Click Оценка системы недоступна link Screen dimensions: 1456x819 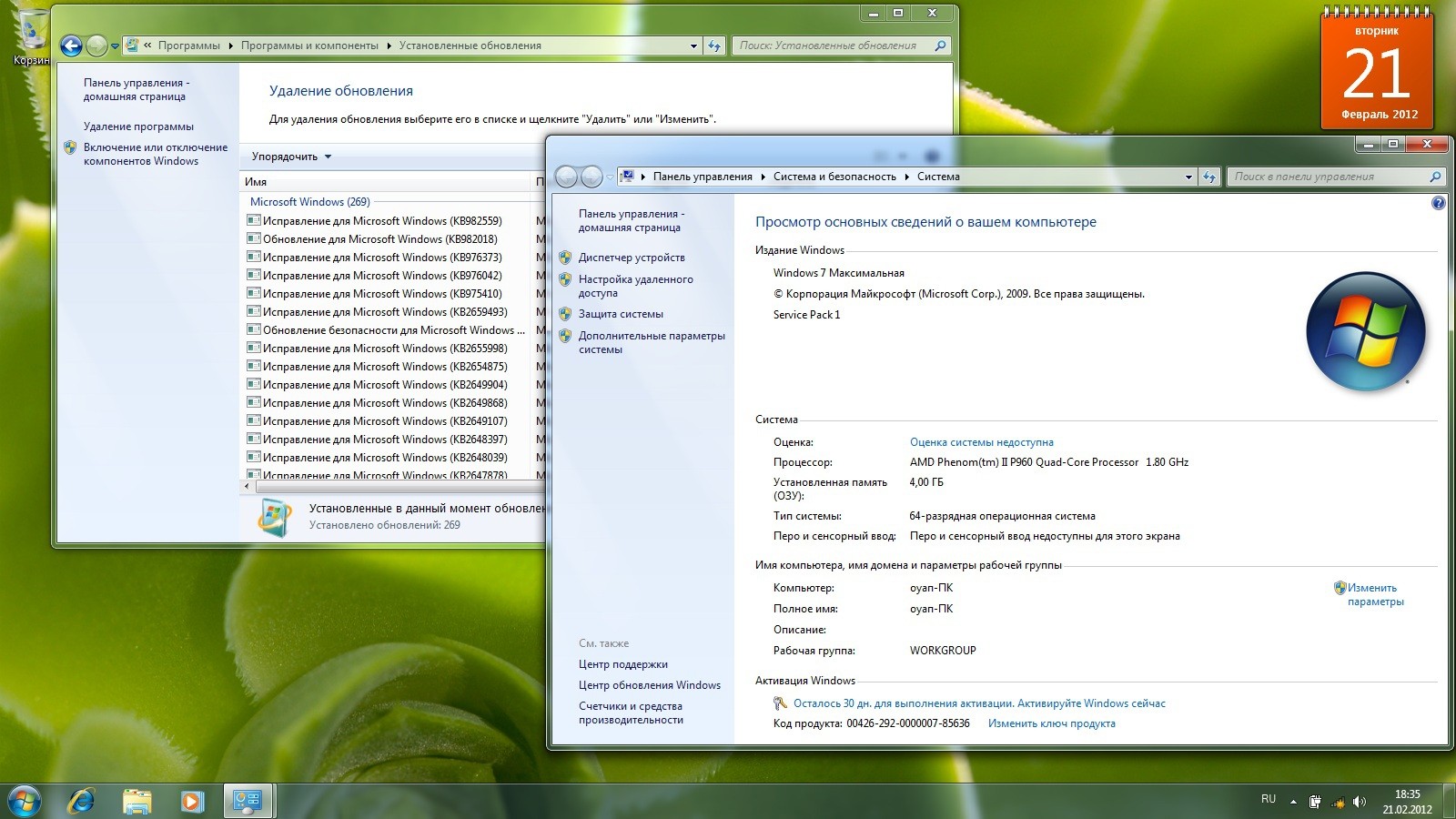pos(982,442)
